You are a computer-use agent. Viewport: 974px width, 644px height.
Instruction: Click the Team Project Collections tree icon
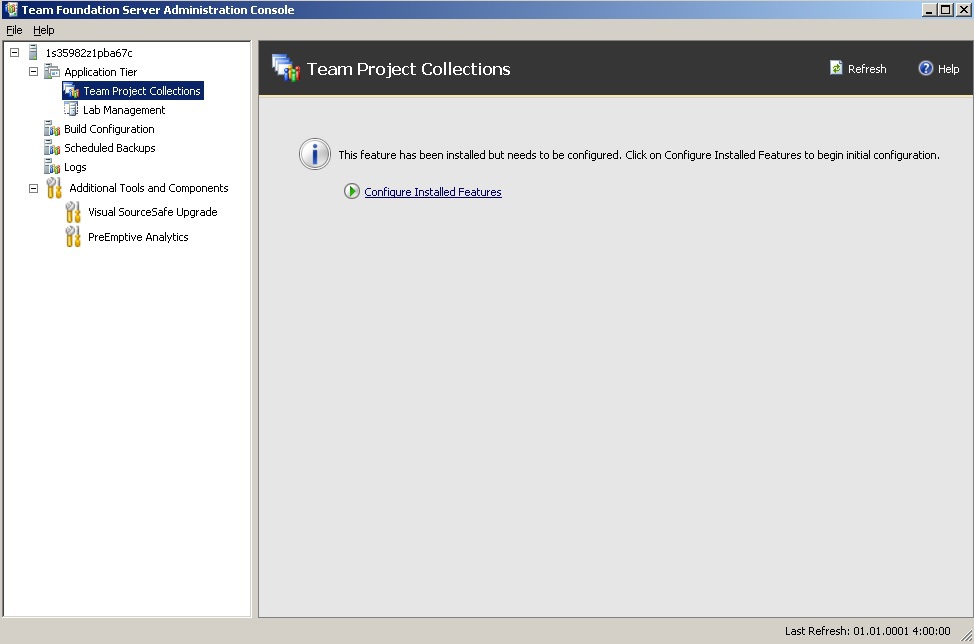[71, 91]
